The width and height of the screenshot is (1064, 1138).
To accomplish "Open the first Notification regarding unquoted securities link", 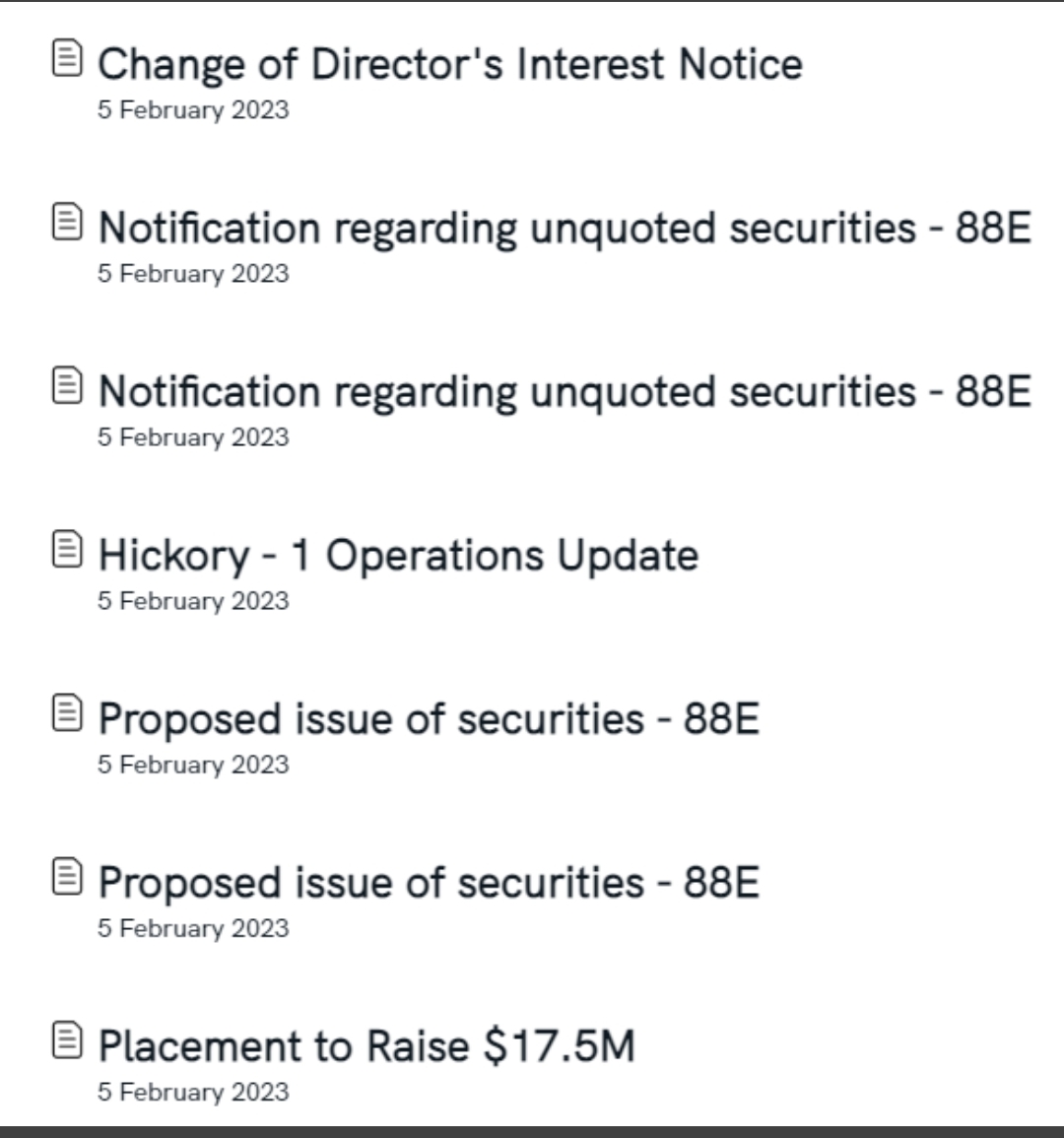I will pyautogui.click(x=564, y=229).
